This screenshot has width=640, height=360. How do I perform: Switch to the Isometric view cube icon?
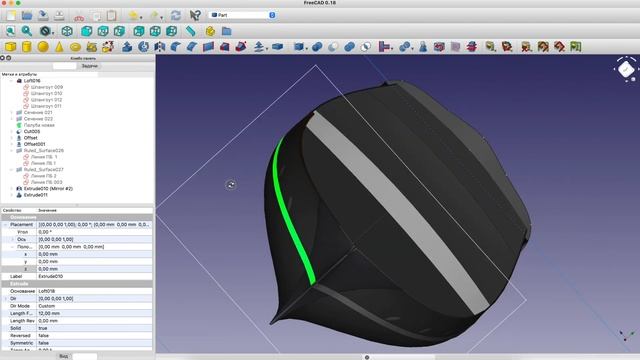tap(67, 31)
